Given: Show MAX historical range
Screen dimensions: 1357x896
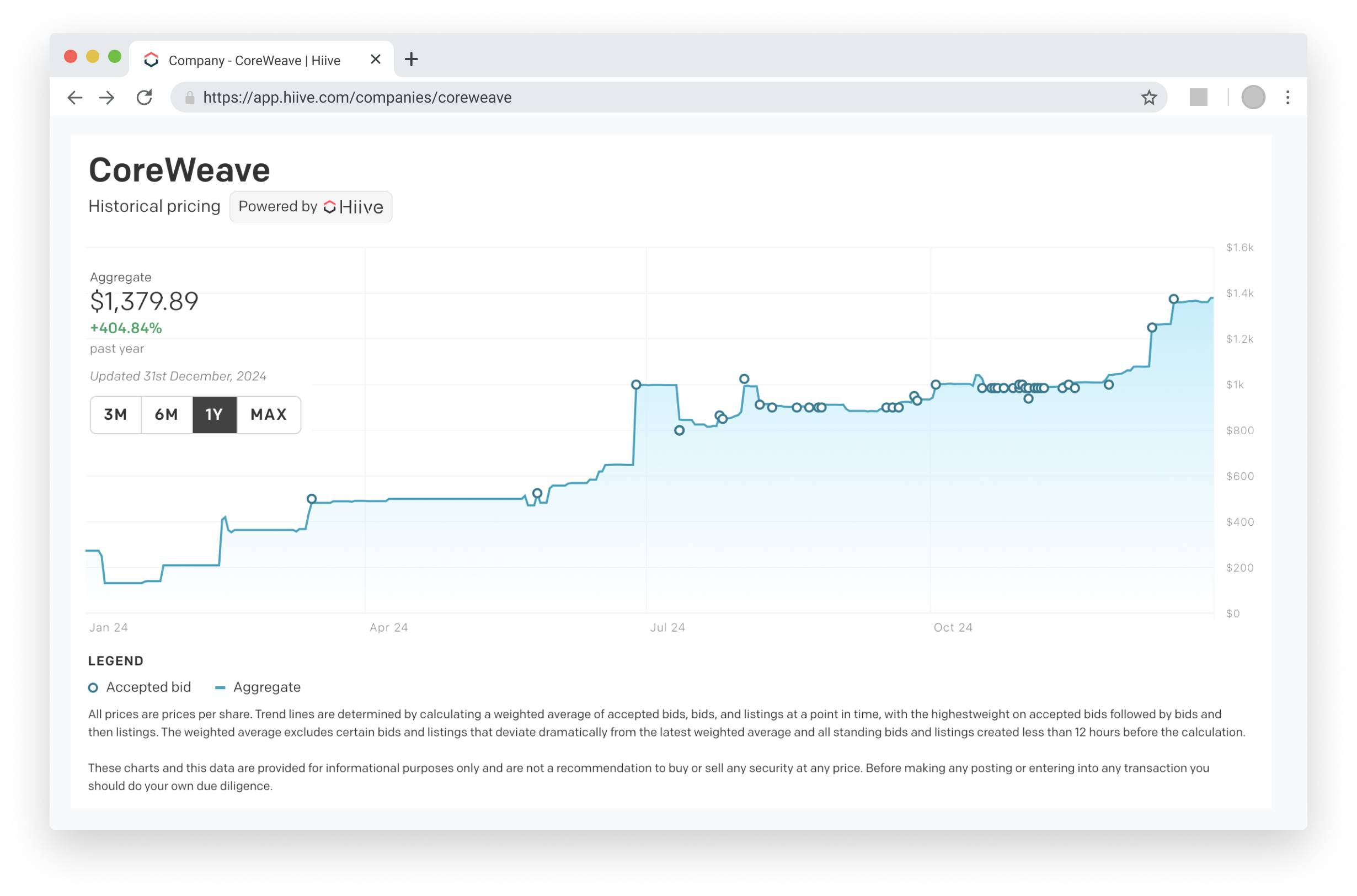Looking at the screenshot, I should [x=269, y=415].
